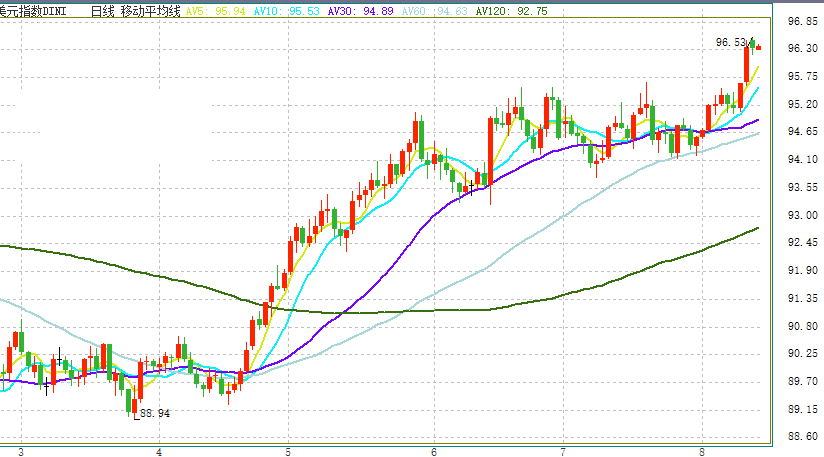The height and width of the screenshot is (457, 824).
Task: Click month 3 on the time axis
Action: pos(21,452)
